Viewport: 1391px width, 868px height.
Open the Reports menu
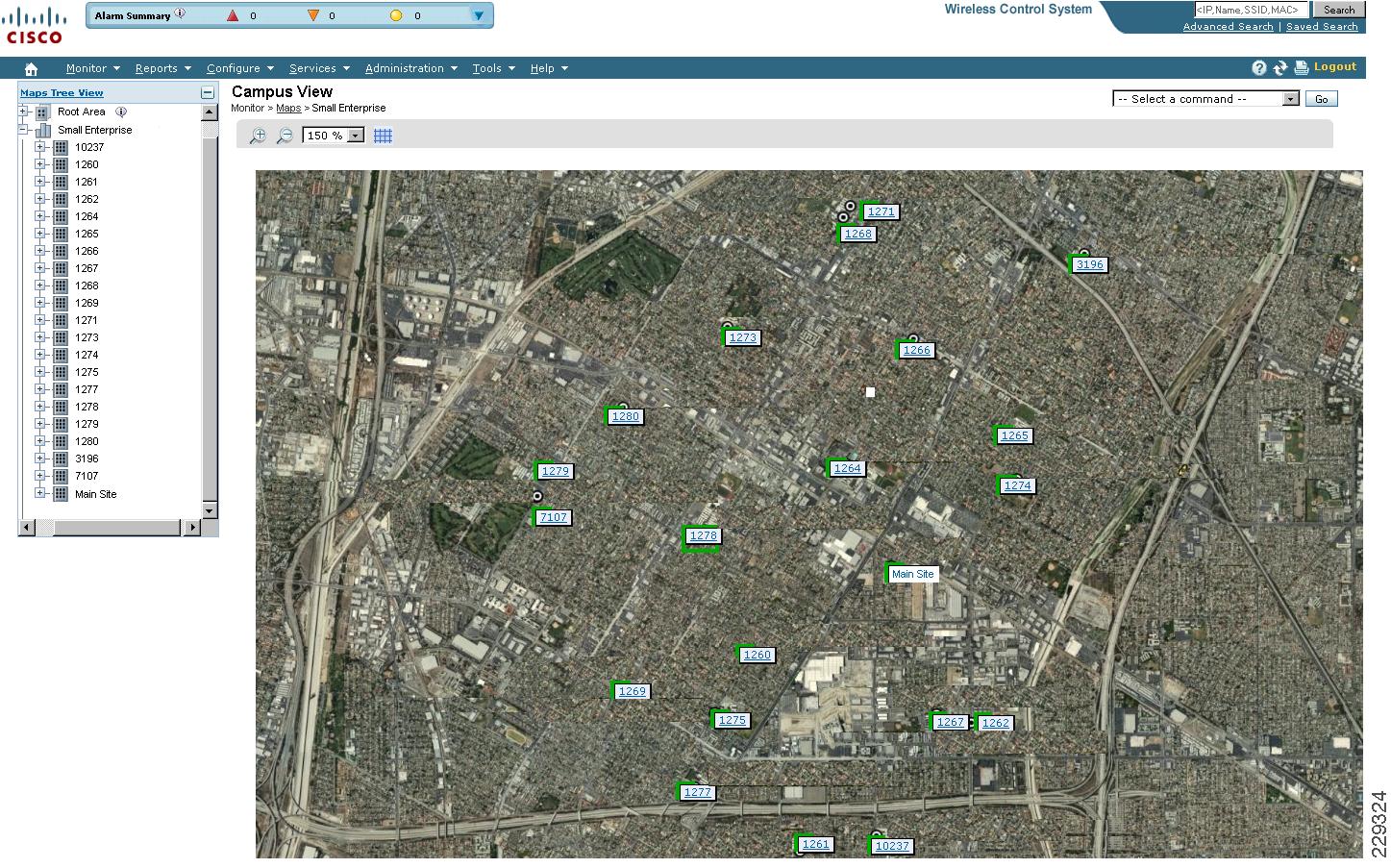tap(162, 68)
